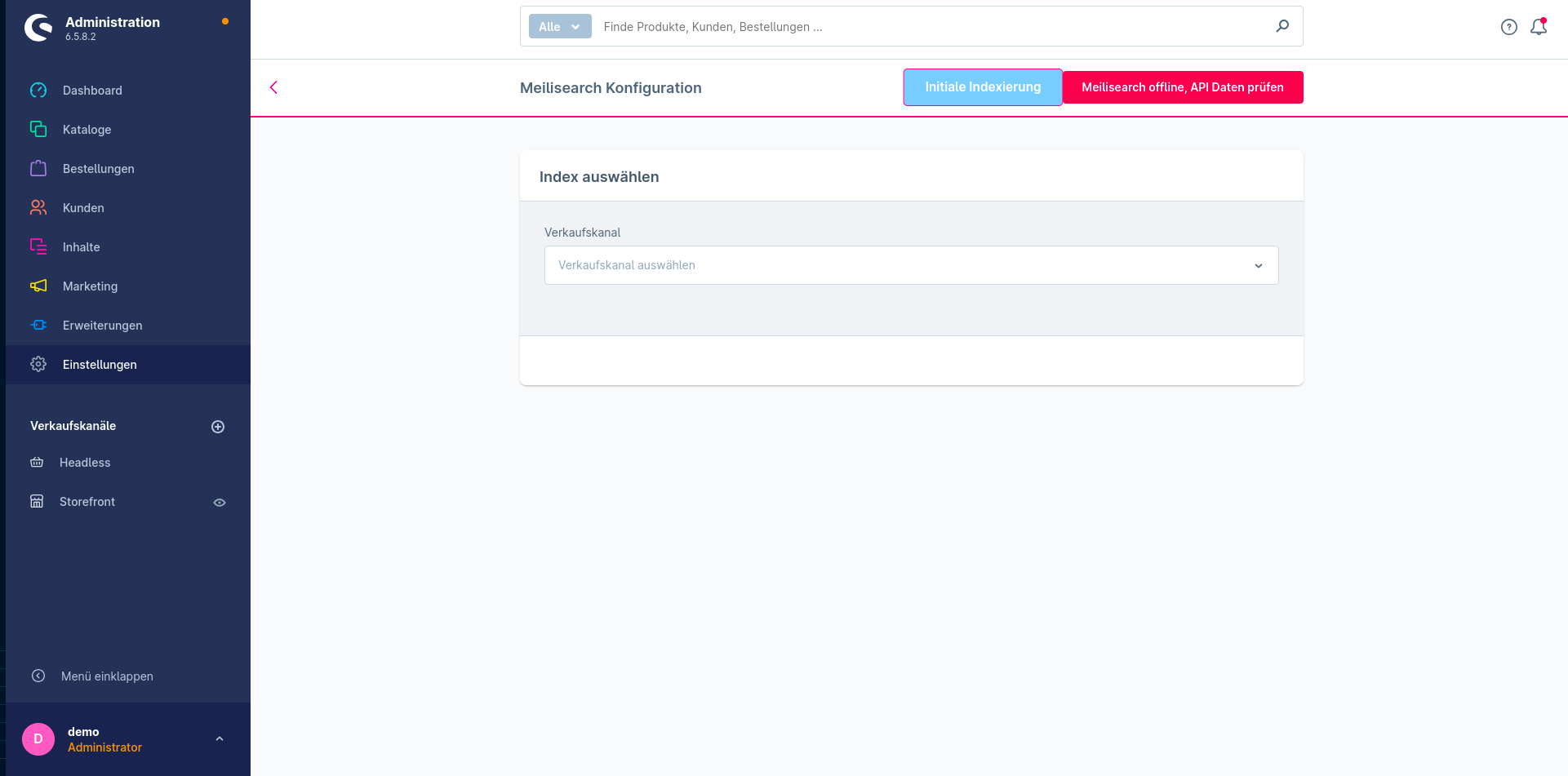Click the Bestellungen bag icon
Image resolution: width=1568 pixels, height=776 pixels.
(x=38, y=168)
